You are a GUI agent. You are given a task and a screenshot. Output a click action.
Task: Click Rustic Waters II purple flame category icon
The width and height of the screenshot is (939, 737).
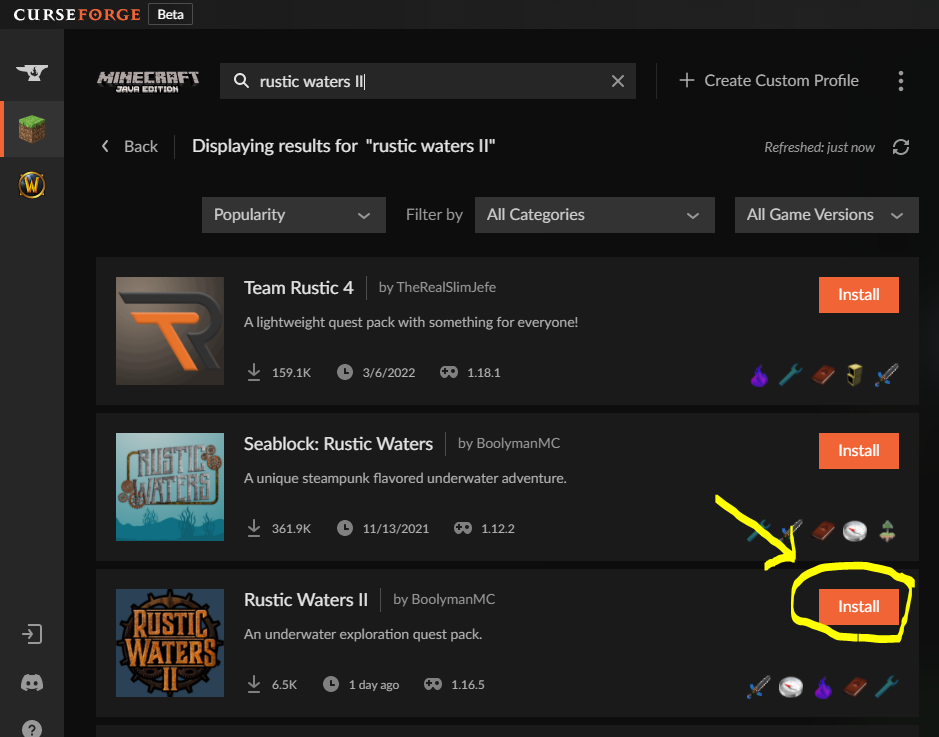pyautogui.click(x=823, y=687)
